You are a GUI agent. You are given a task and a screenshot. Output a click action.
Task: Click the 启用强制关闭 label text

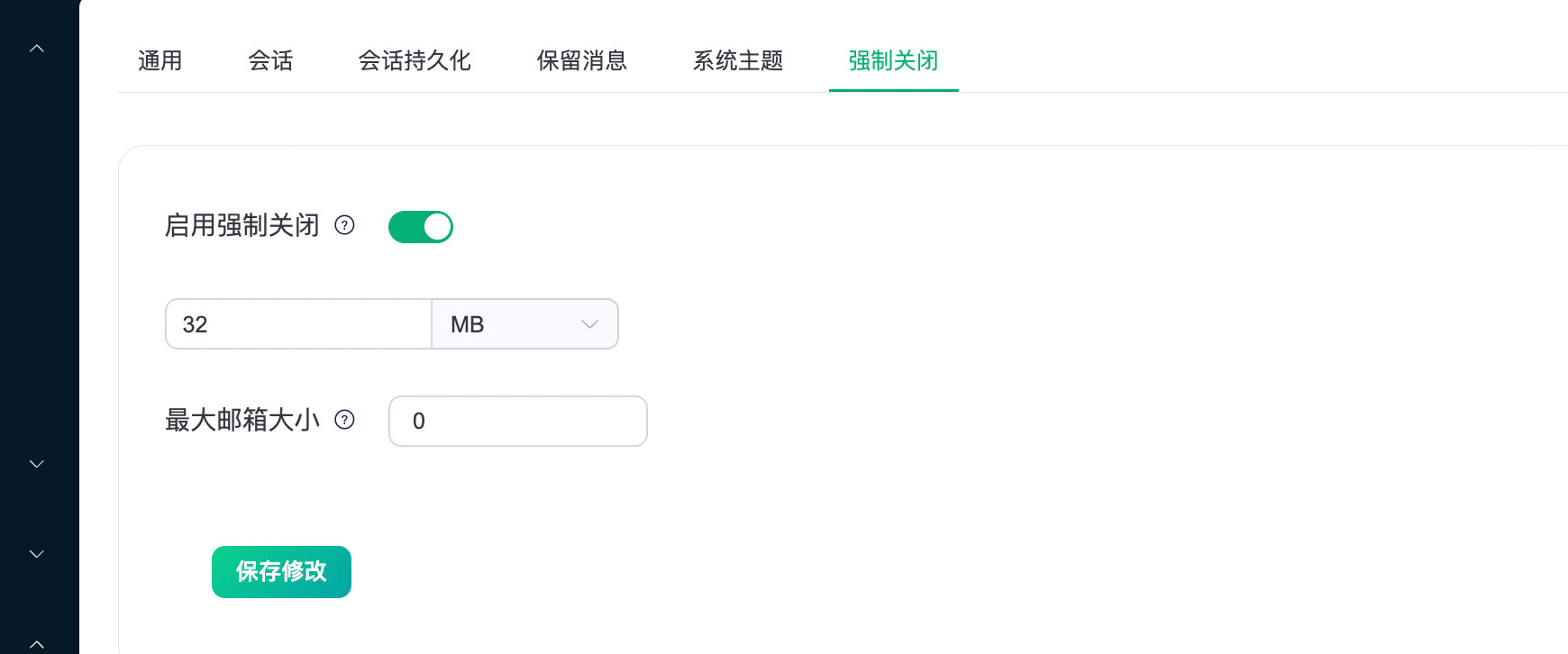point(242,225)
